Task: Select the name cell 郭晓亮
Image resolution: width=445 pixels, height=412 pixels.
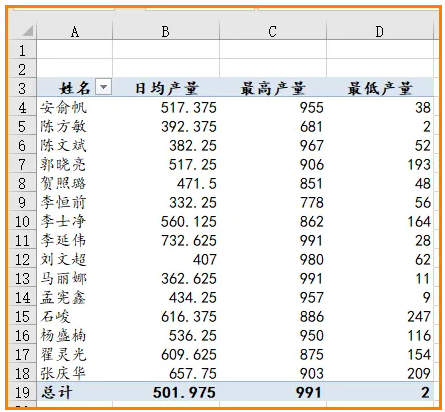Action: tap(75, 164)
